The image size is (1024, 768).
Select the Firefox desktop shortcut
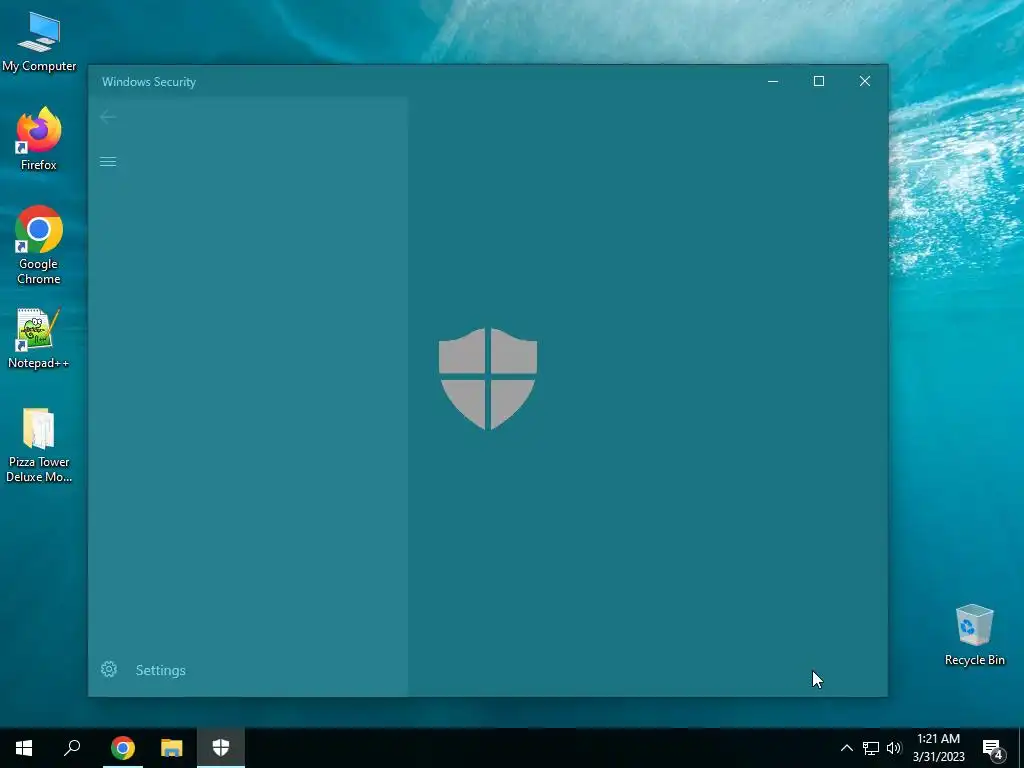(x=39, y=139)
